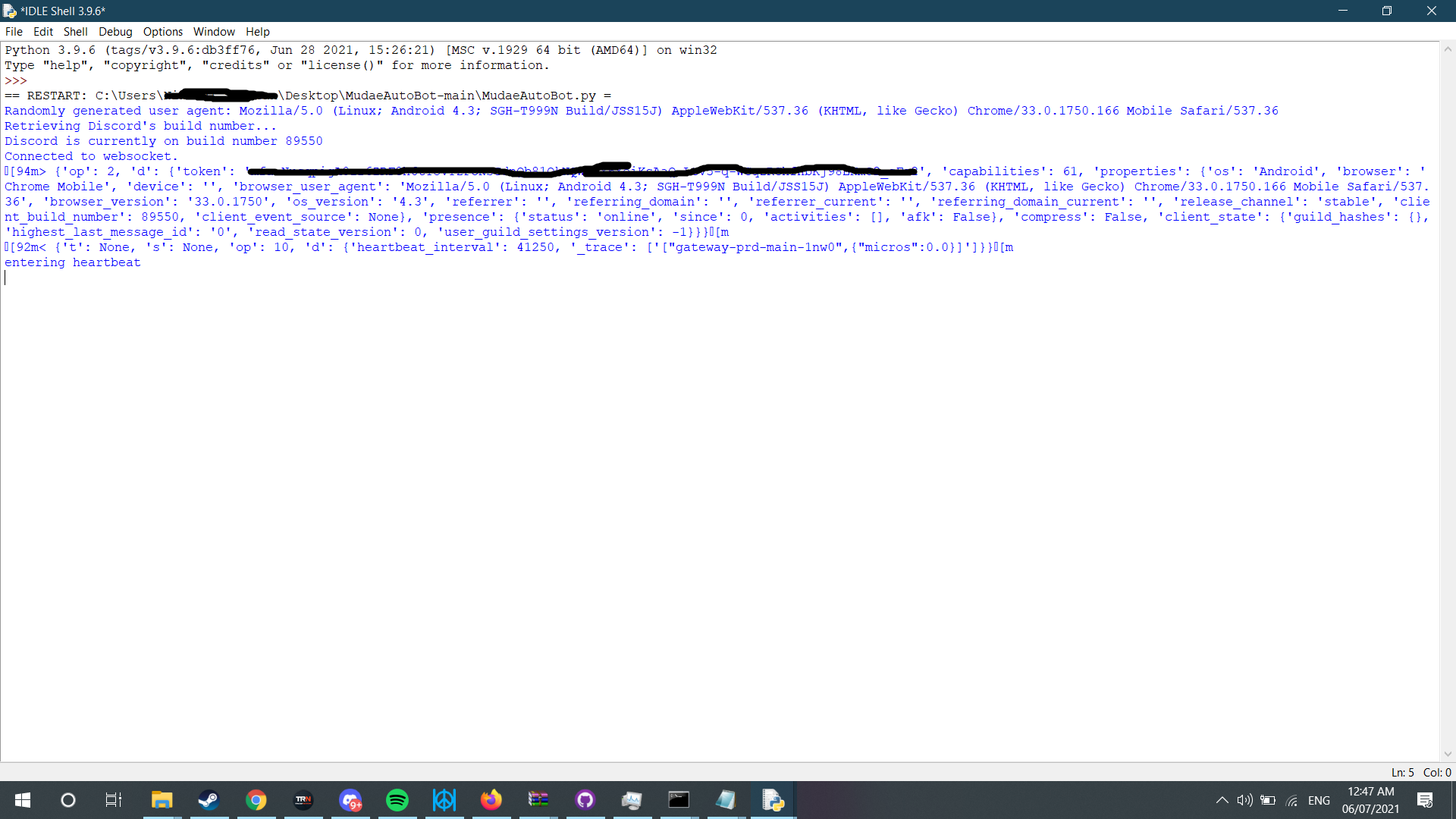
Task: Click the RESTART MudaeAutoBot.py line
Action: pos(308,96)
